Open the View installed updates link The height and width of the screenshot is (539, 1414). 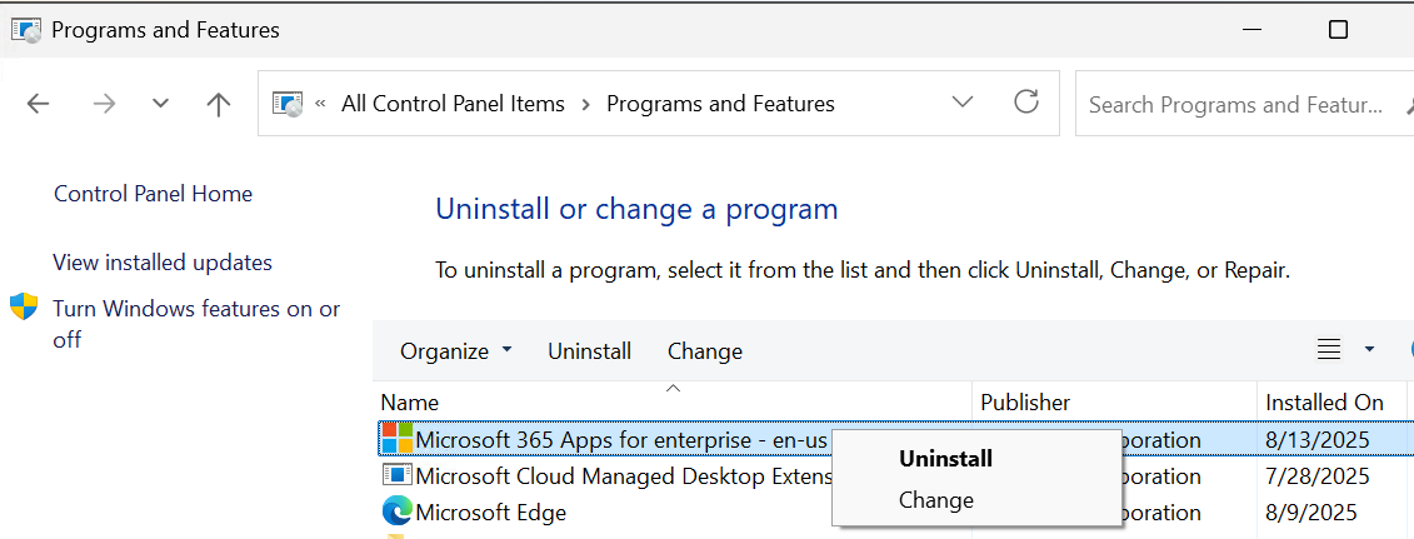click(x=162, y=263)
